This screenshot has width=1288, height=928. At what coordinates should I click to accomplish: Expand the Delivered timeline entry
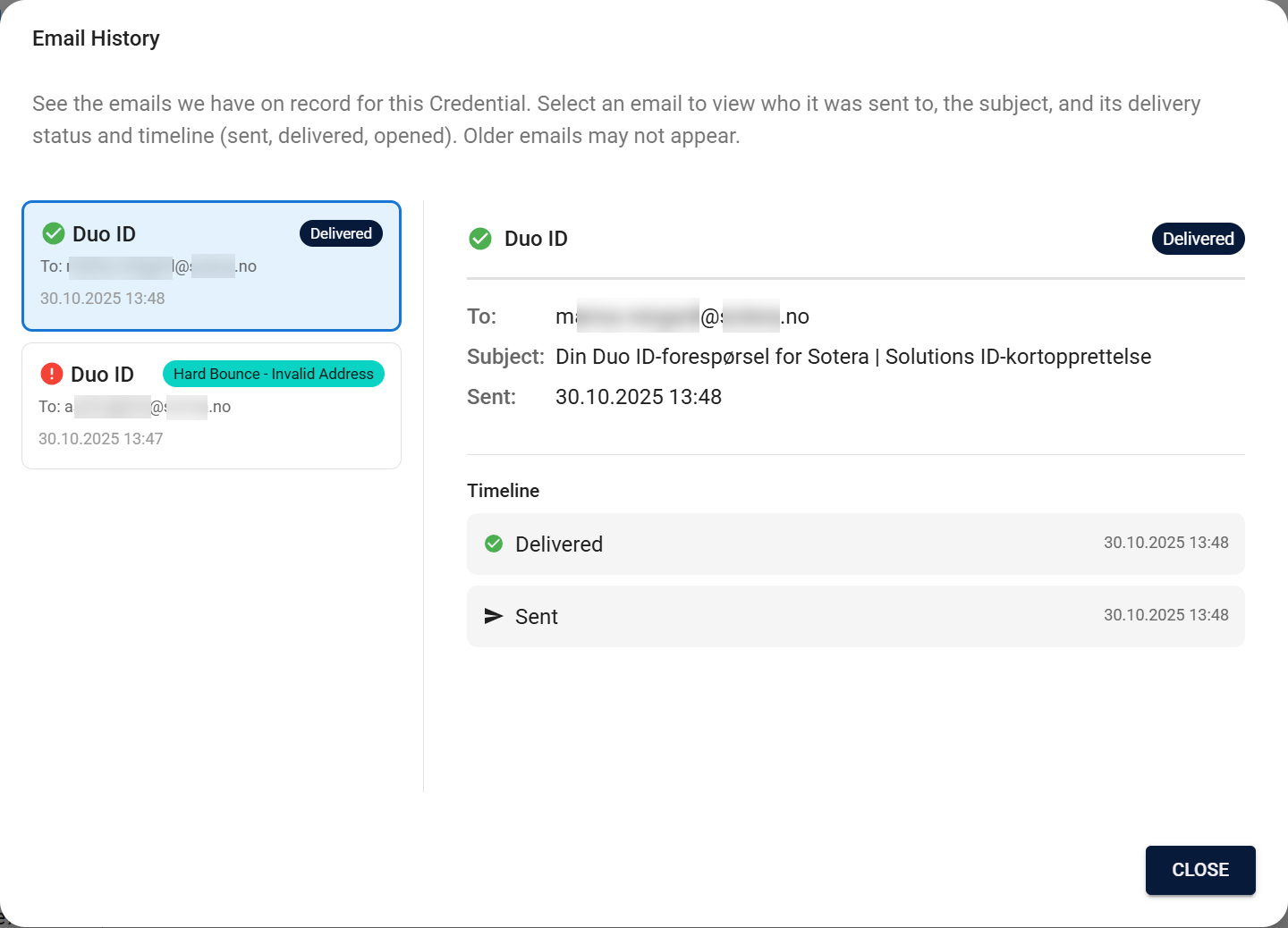[x=855, y=544]
